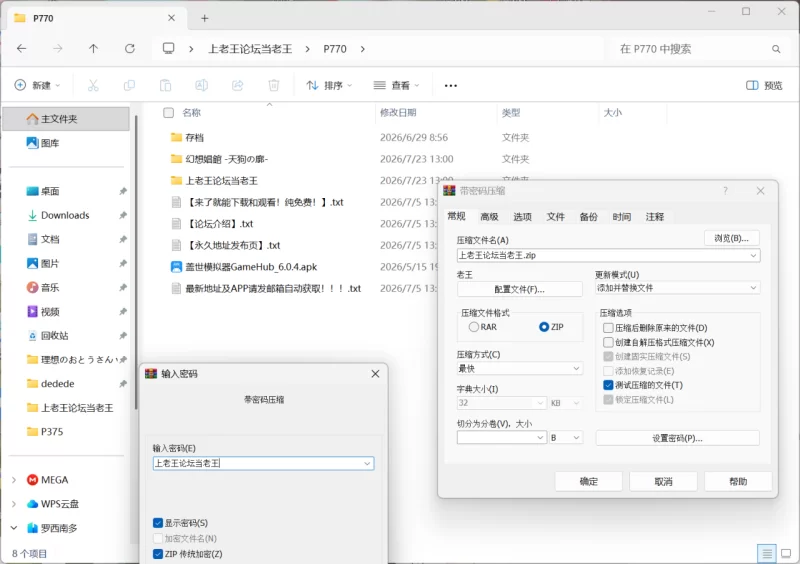The width and height of the screenshot is (800, 564).
Task: Click the sidebar vertical scrollbar
Action: [136, 262]
